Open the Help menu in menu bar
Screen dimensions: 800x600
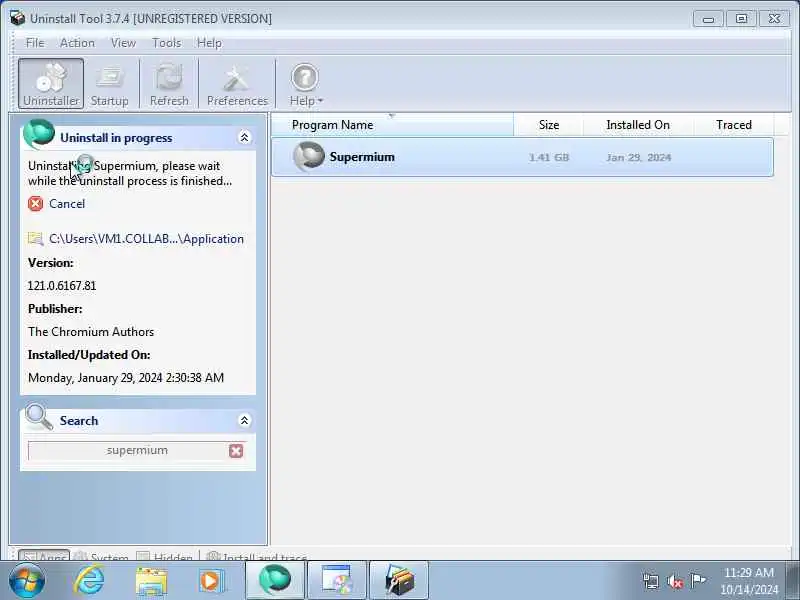[x=209, y=43]
